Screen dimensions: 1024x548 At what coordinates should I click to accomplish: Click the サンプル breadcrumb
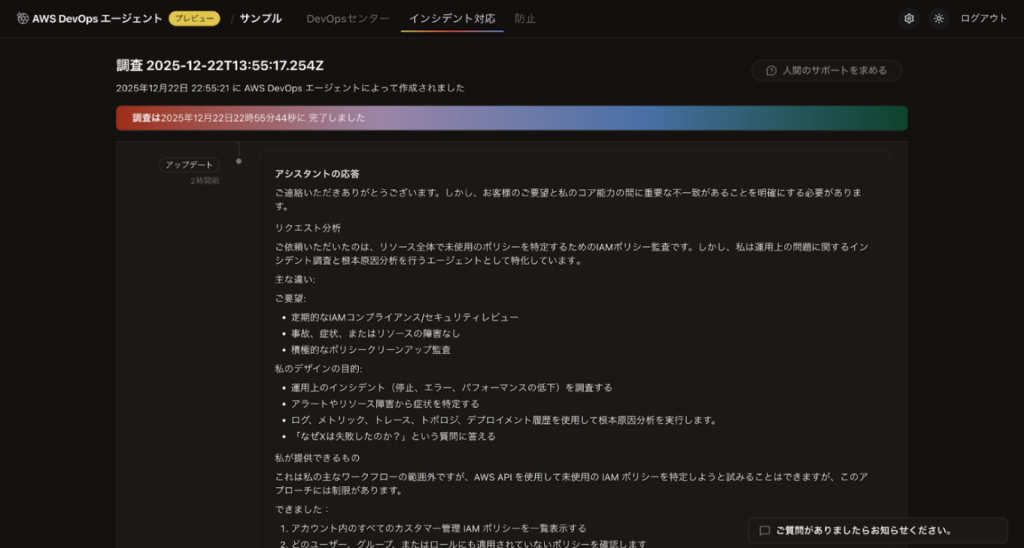click(260, 18)
